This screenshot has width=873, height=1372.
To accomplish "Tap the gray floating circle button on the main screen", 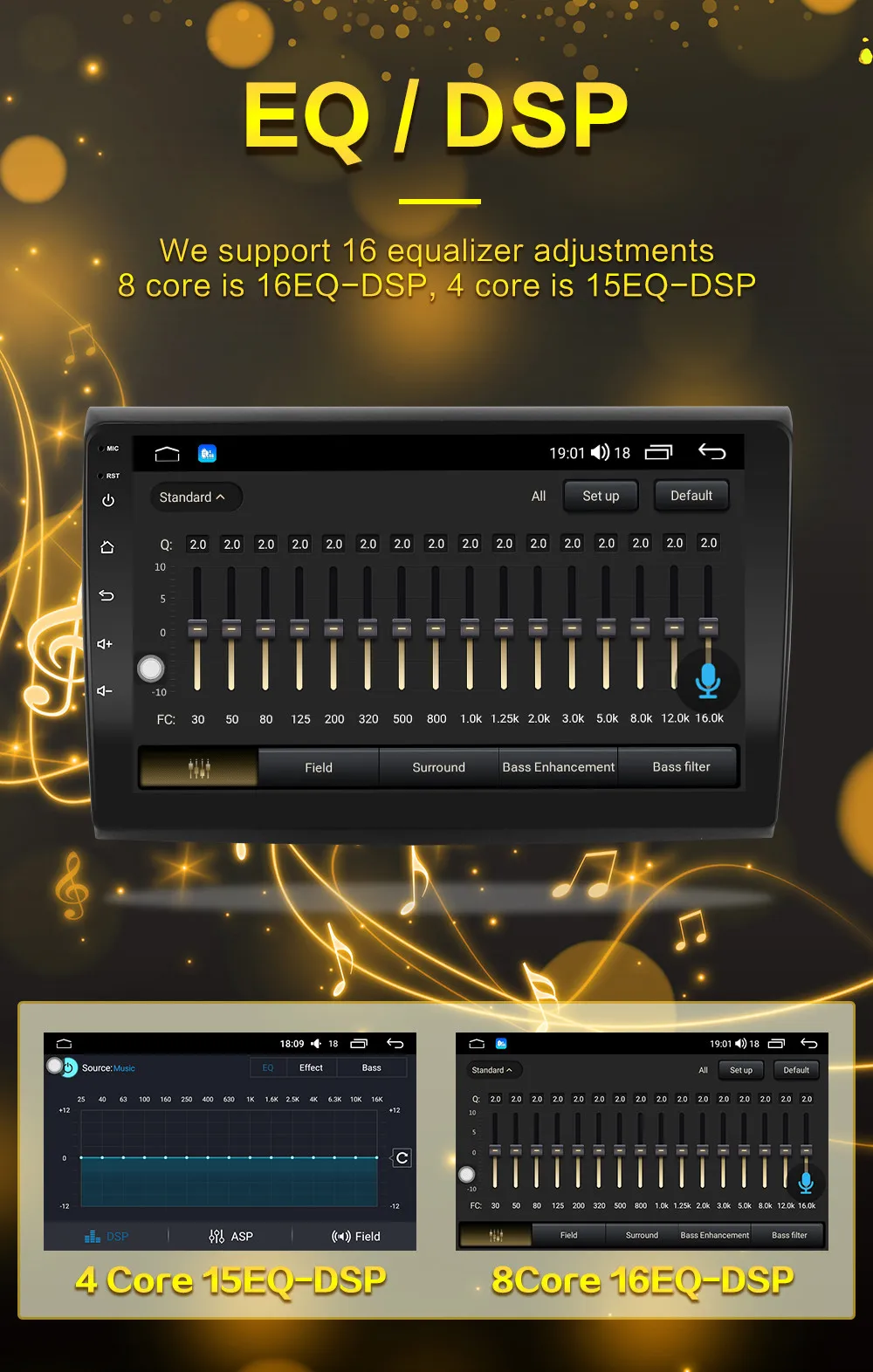I will click(151, 669).
